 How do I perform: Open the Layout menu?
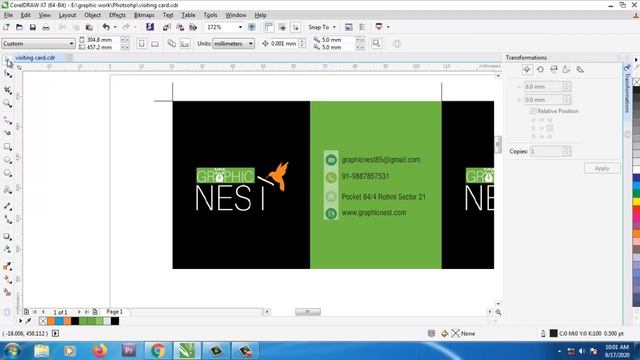coord(67,15)
